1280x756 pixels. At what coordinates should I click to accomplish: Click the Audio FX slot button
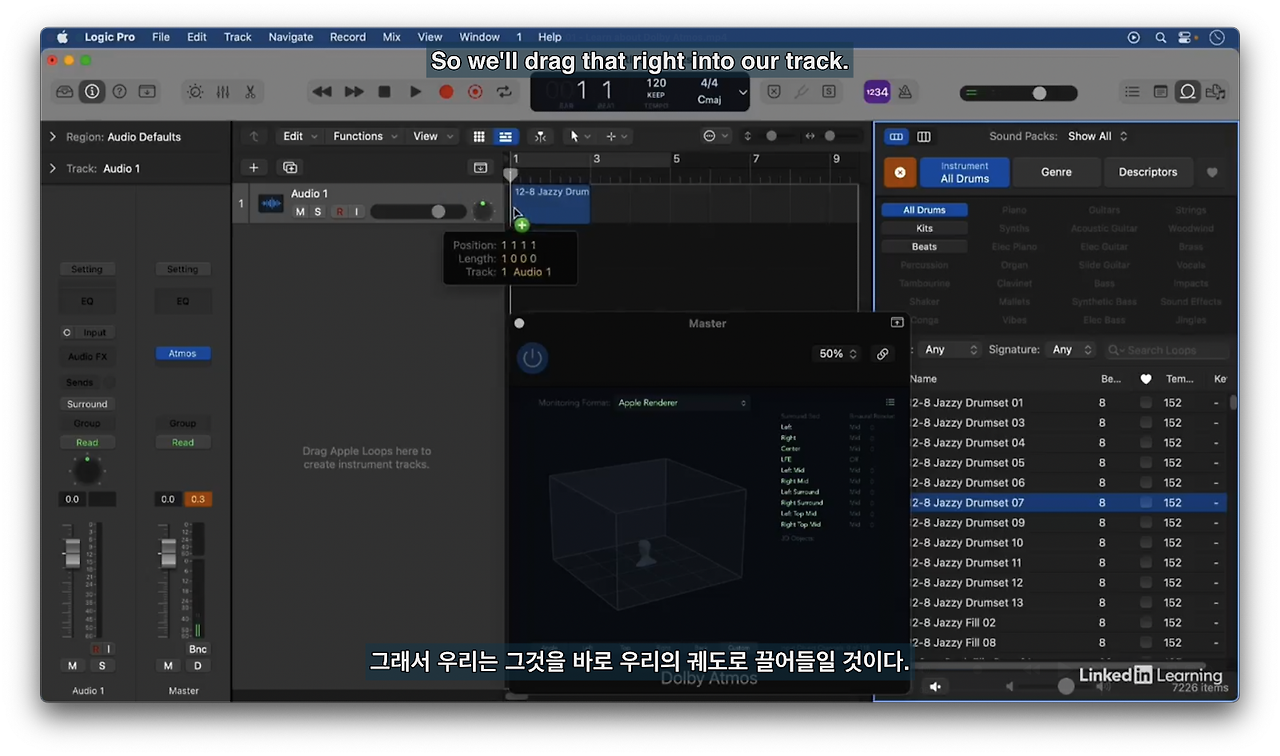[87, 357]
